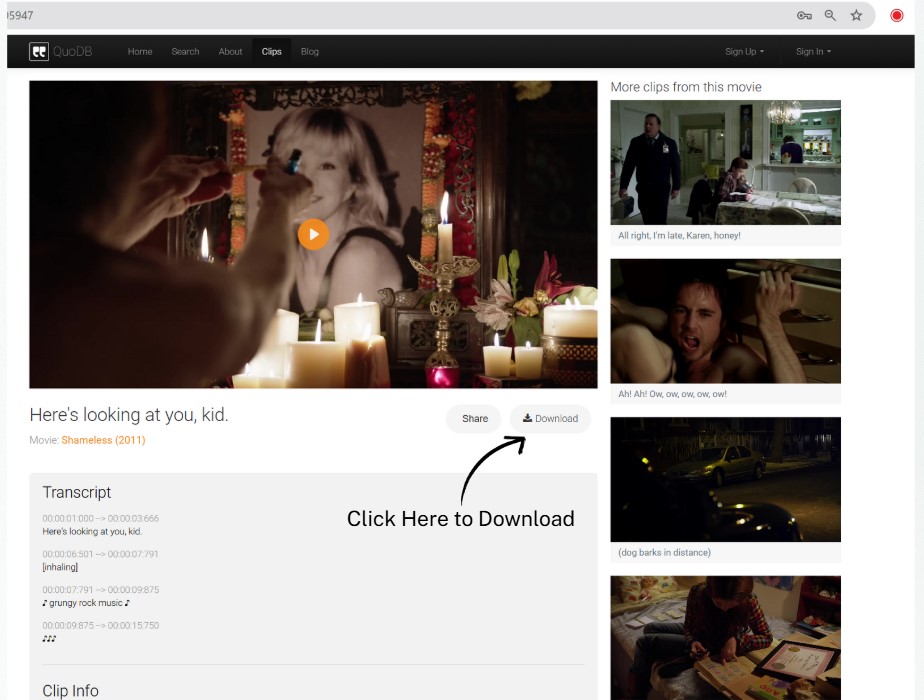Click caption '(dog barks in distance)'
The height and width of the screenshot is (700, 924).
coord(664,553)
